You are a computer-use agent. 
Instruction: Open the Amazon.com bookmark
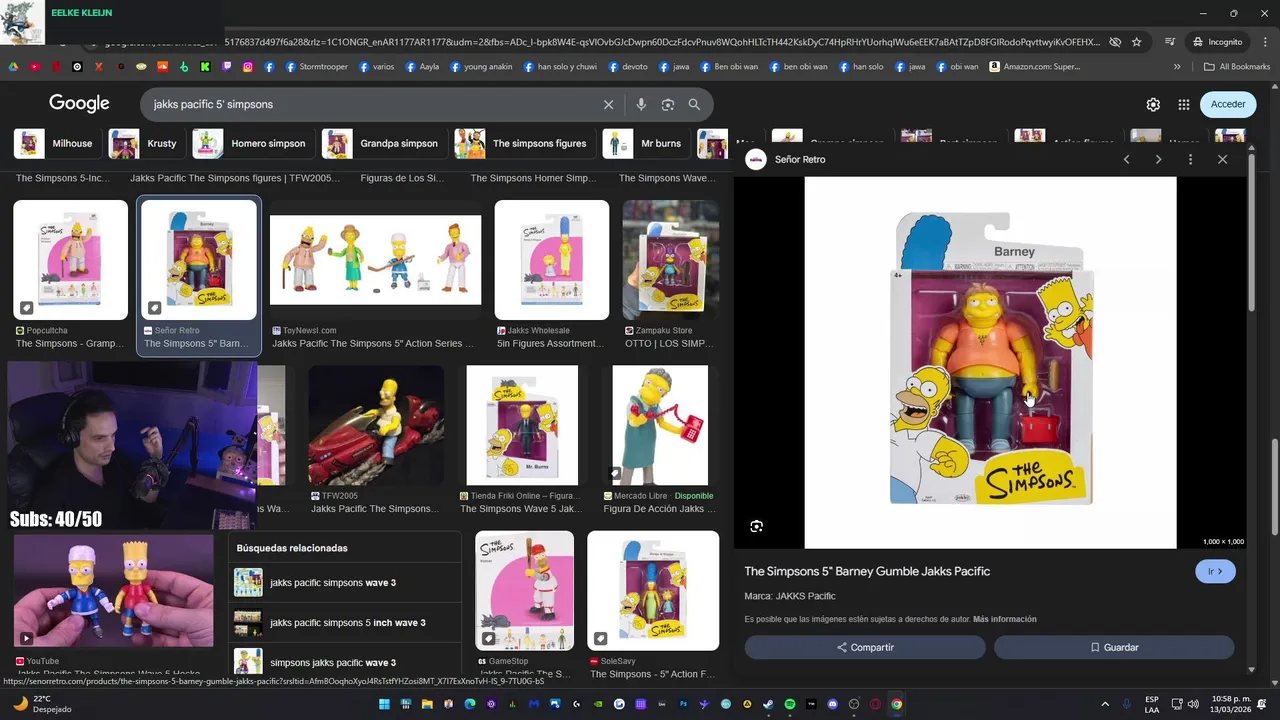(1035, 67)
